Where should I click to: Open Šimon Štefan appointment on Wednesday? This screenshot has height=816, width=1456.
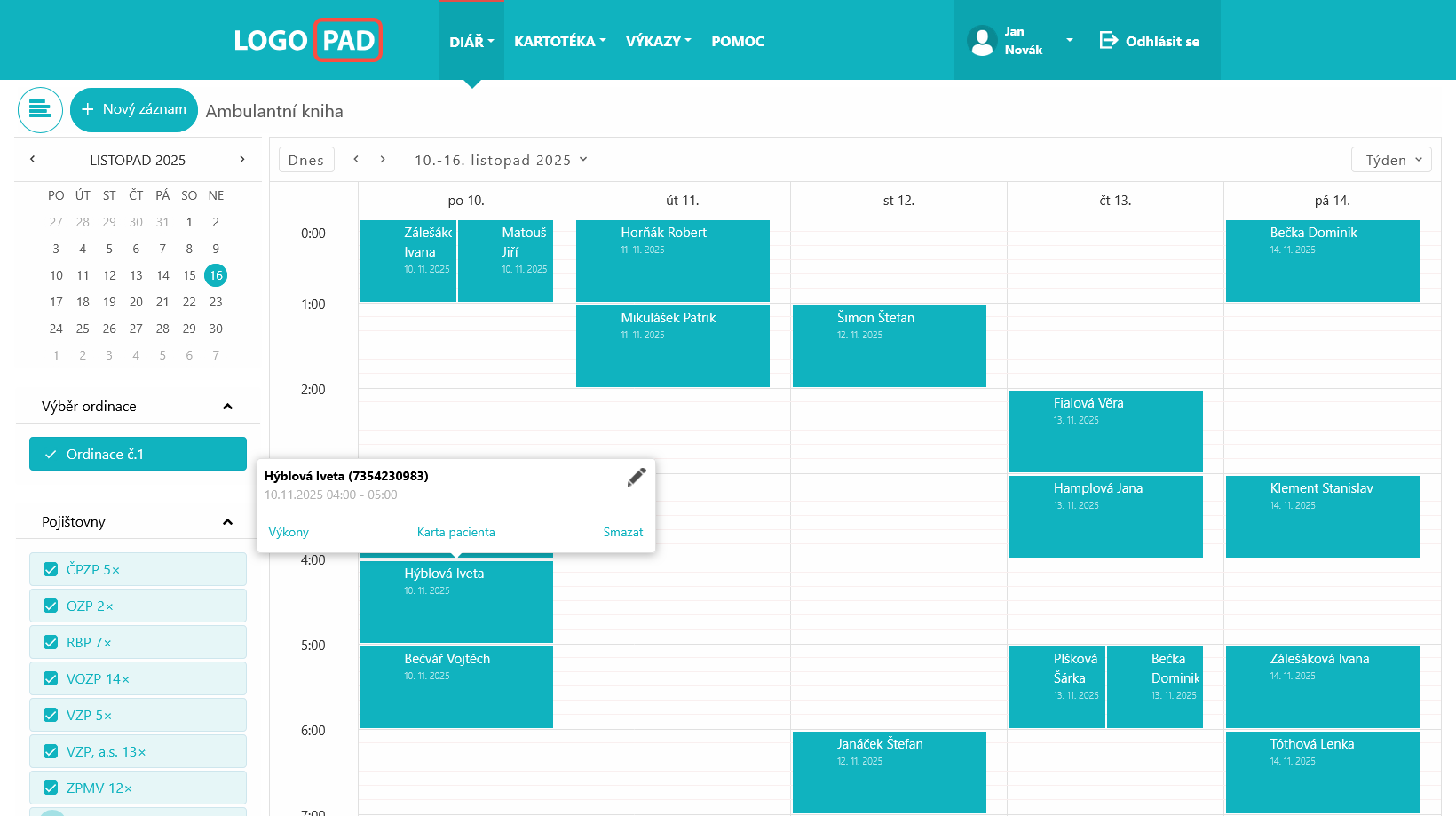889,345
